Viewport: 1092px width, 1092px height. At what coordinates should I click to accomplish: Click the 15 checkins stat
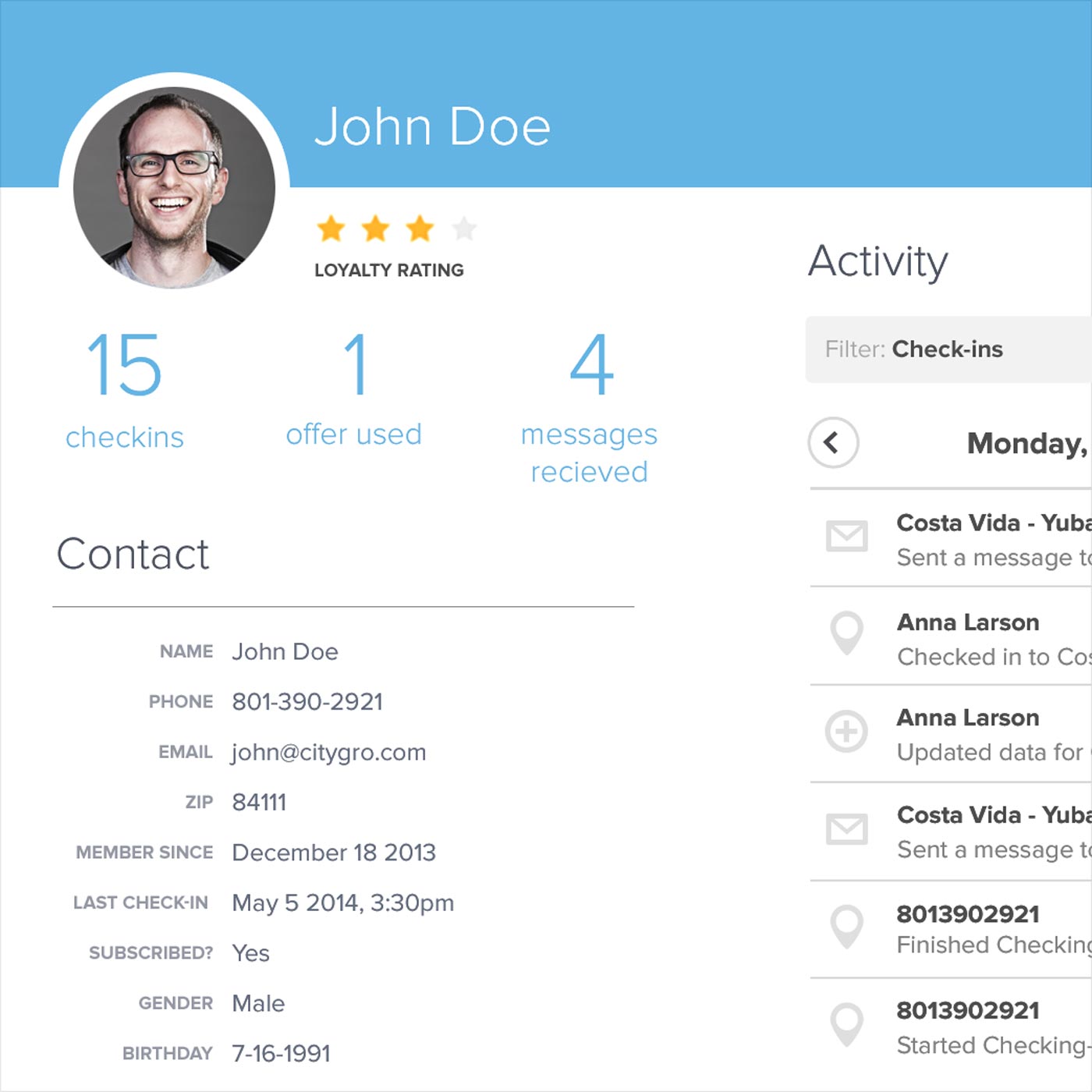[125, 390]
